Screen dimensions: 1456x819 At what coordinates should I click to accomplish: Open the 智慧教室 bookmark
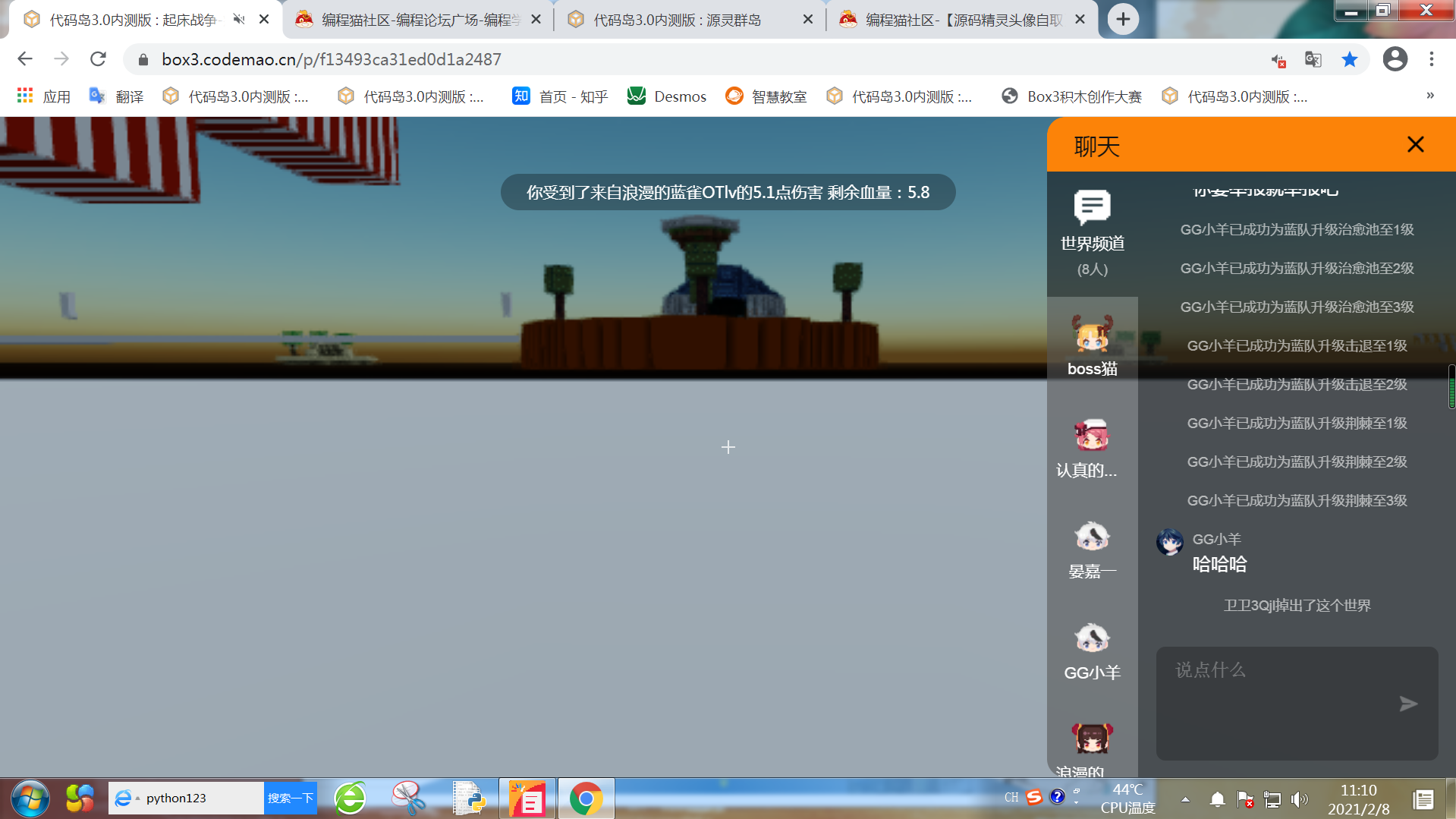(766, 96)
